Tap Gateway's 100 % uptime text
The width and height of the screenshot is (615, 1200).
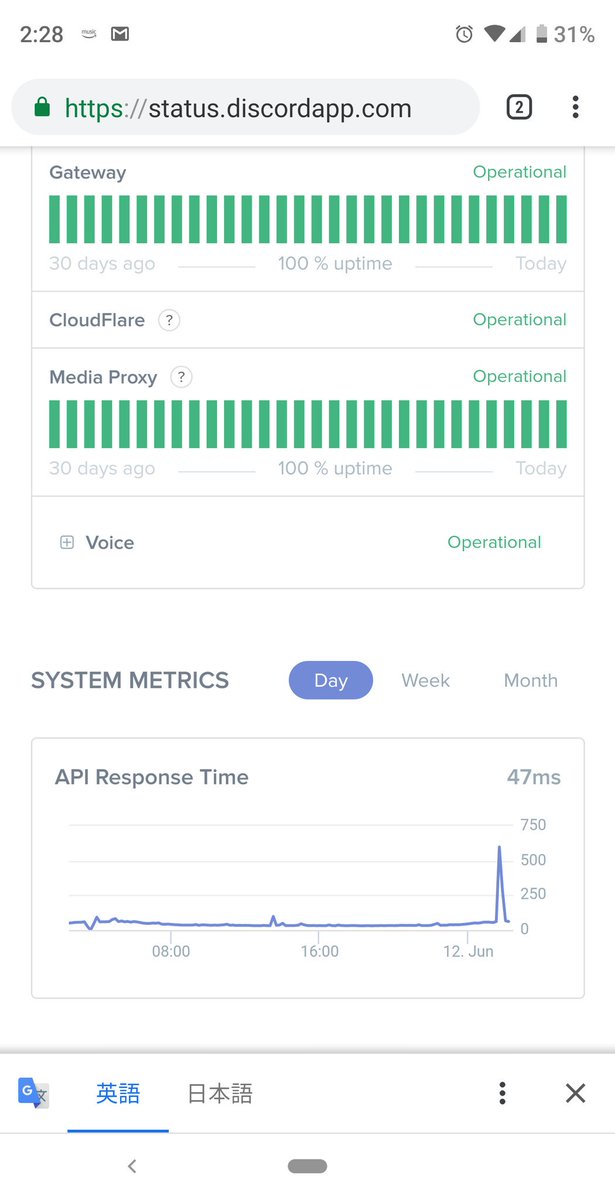(335, 264)
